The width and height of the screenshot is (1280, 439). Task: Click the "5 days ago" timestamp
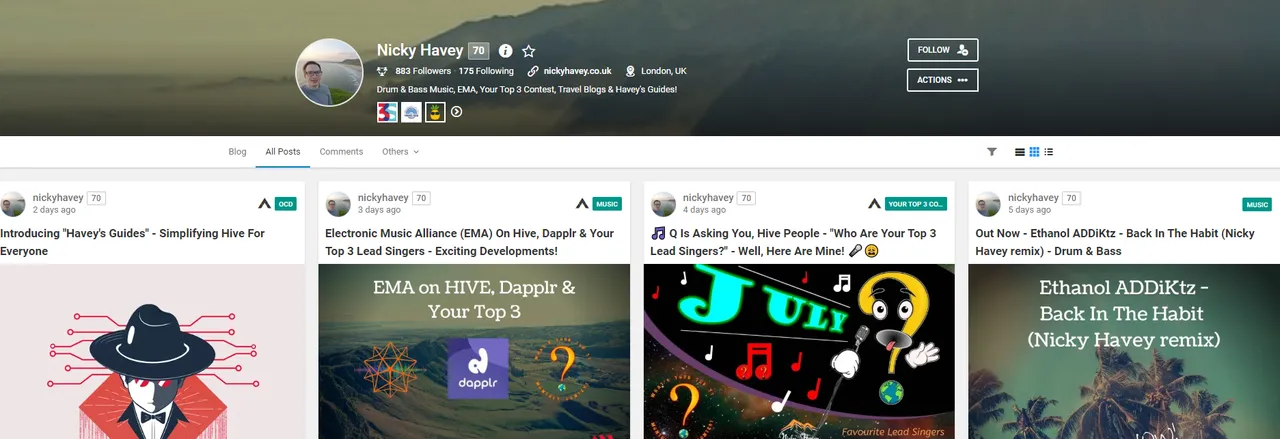pos(1029,210)
